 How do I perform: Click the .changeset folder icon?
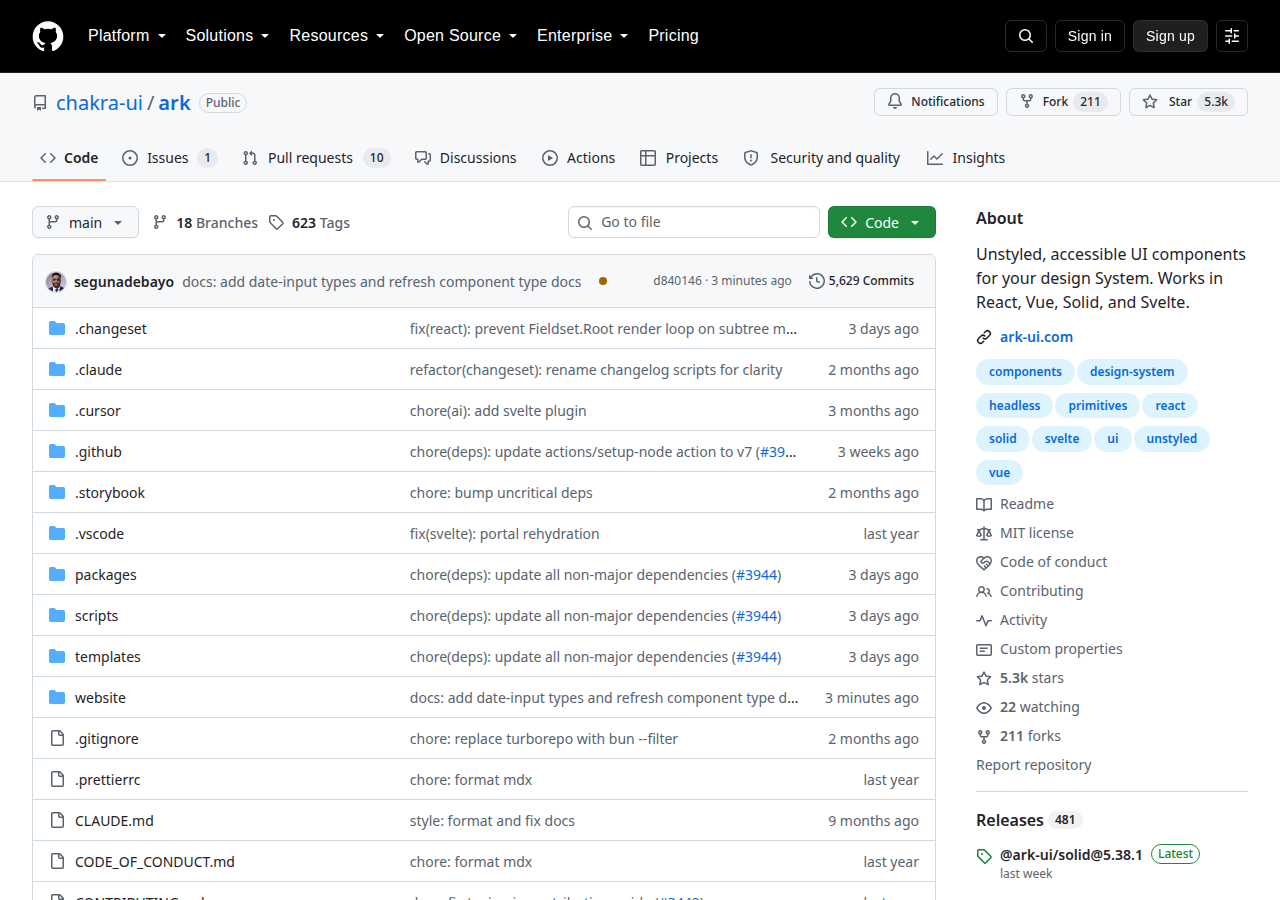tap(57, 328)
